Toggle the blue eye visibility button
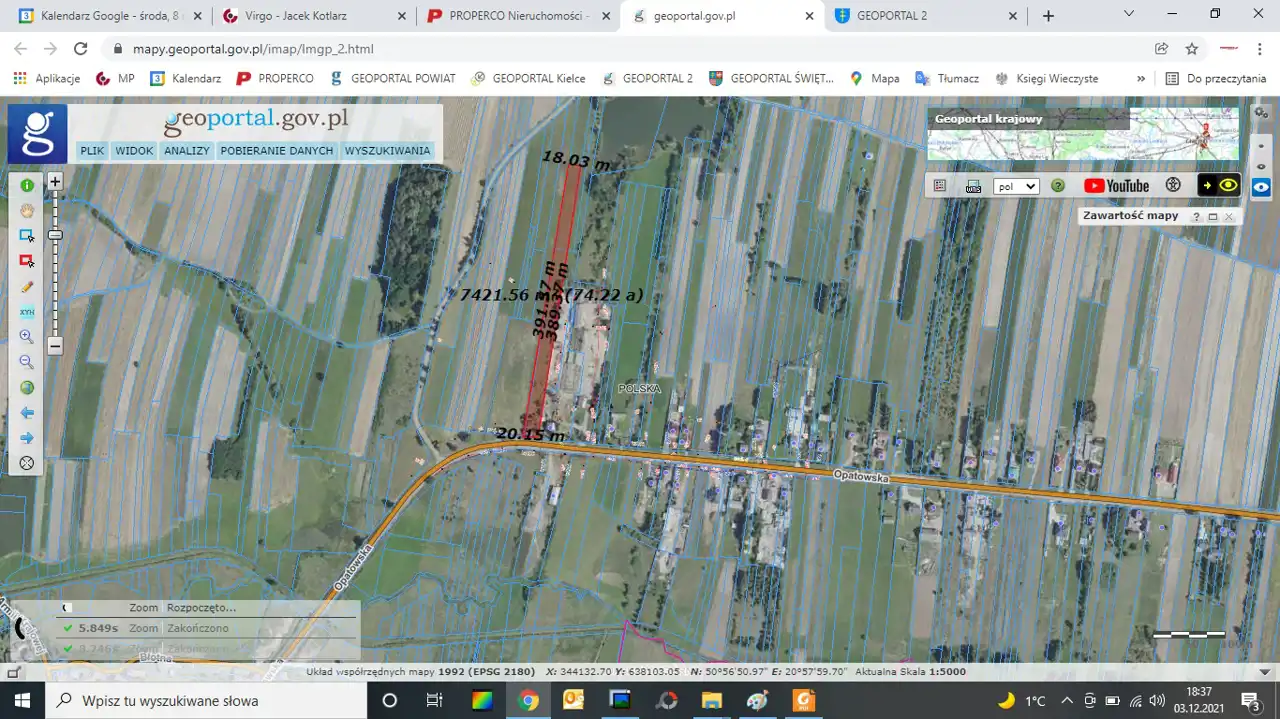Image resolution: width=1280 pixels, height=719 pixels. pos(1261,187)
